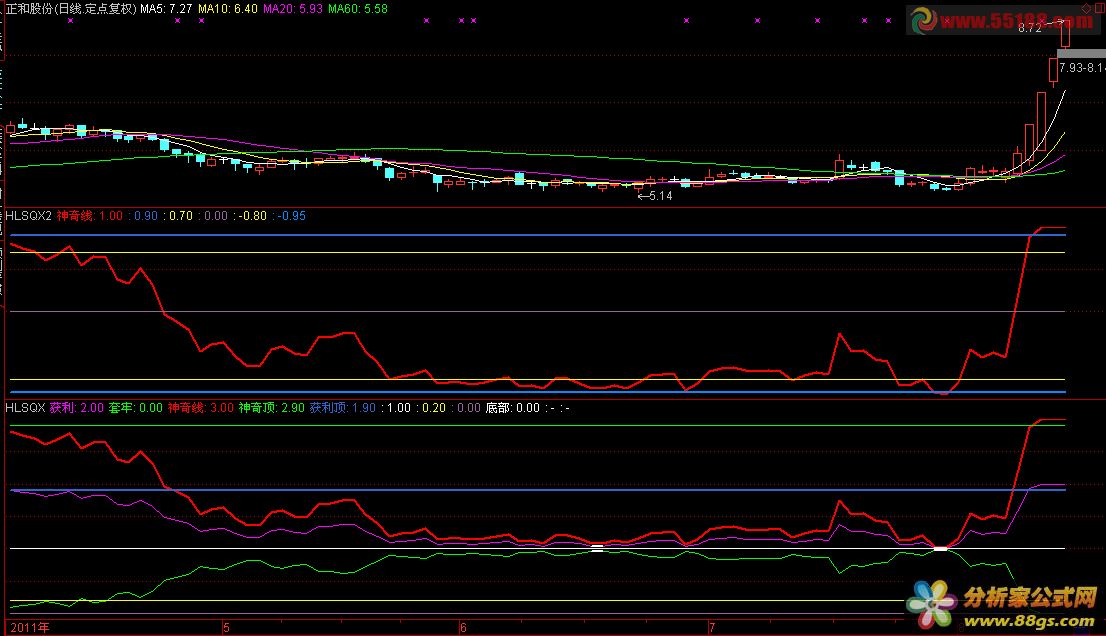
Task: Click the 套牢: 0.00 value label
Action: (135, 408)
